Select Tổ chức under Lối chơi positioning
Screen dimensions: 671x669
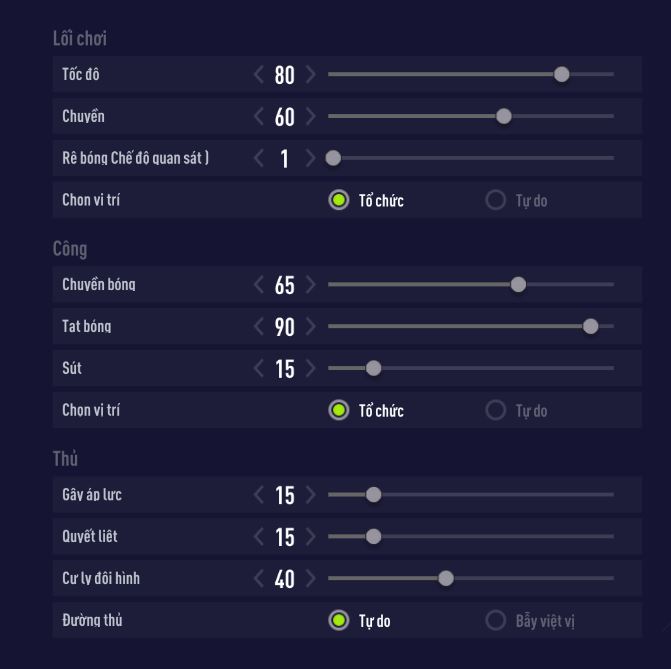pyautogui.click(x=339, y=200)
